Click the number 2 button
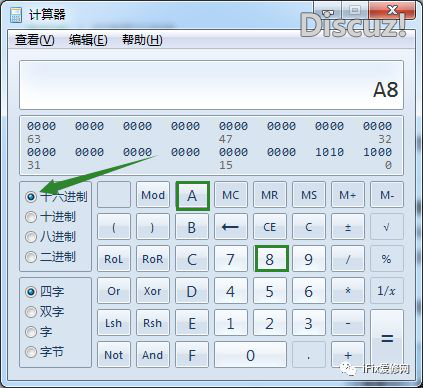Screen dimensions: 423x388 [270, 323]
